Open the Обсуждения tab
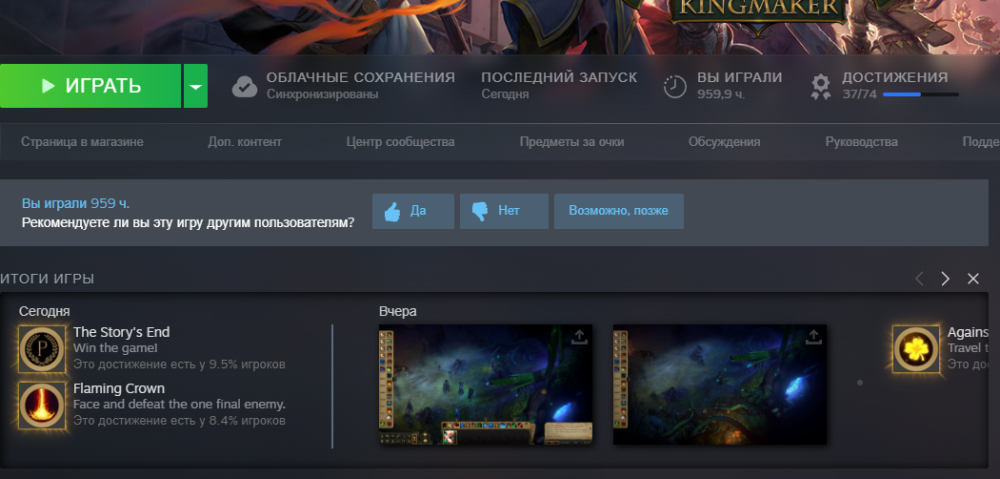This screenshot has height=479, width=1000. coord(724,142)
